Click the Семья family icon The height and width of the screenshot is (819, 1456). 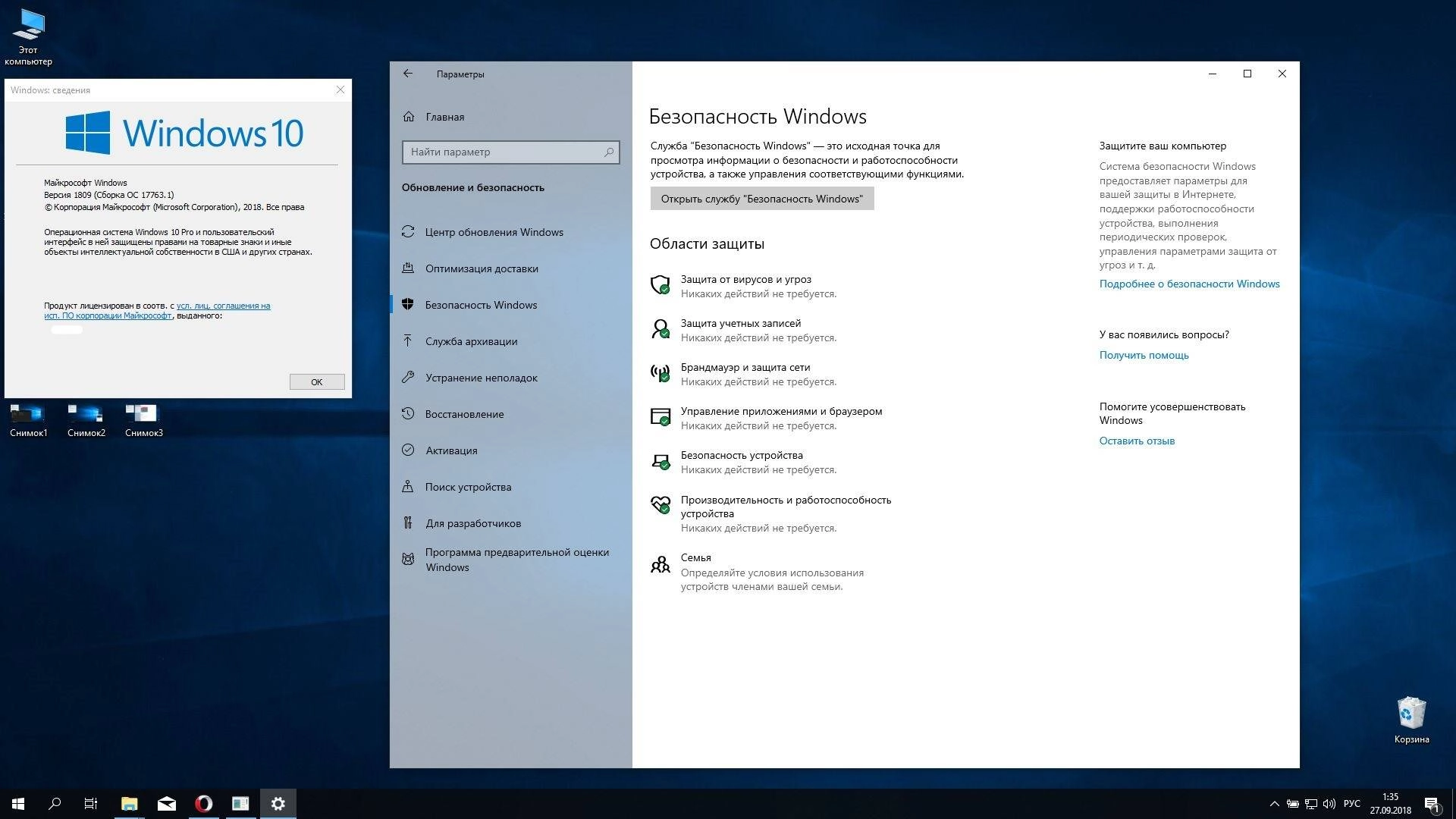660,563
